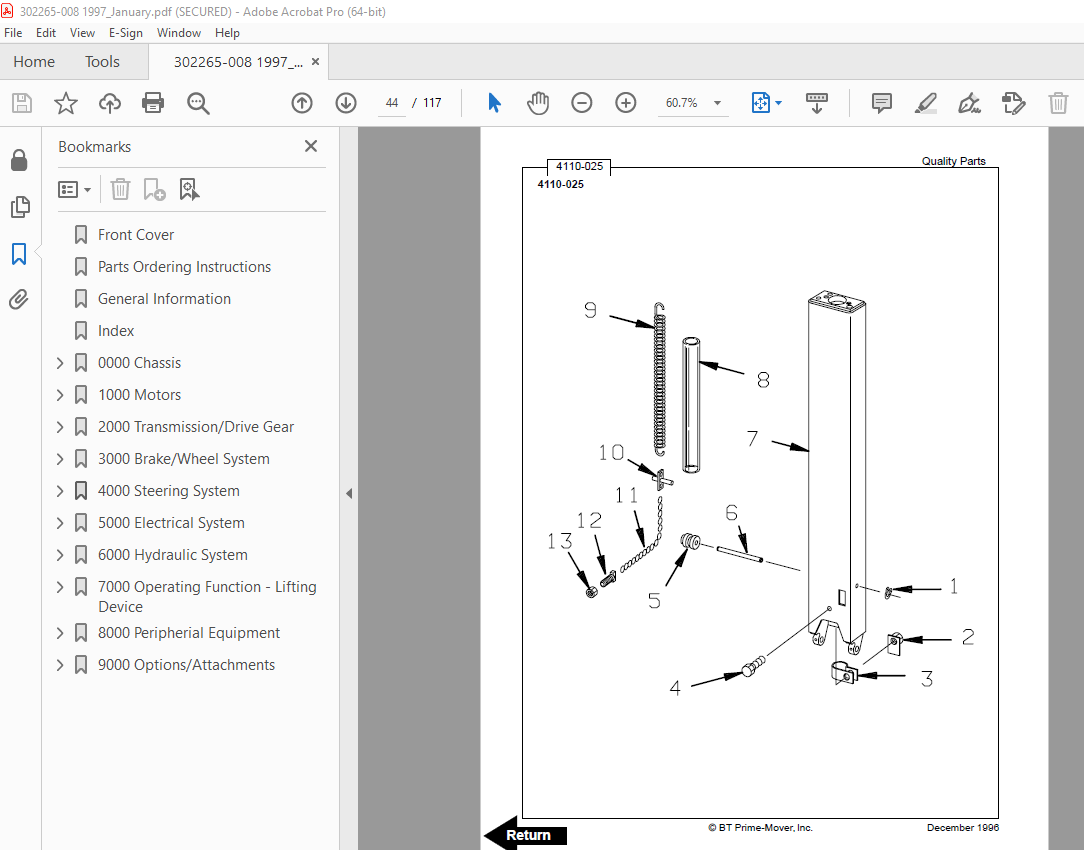Add a comment sticky note
Viewport: 1084px width, 850px height.
coord(881,103)
